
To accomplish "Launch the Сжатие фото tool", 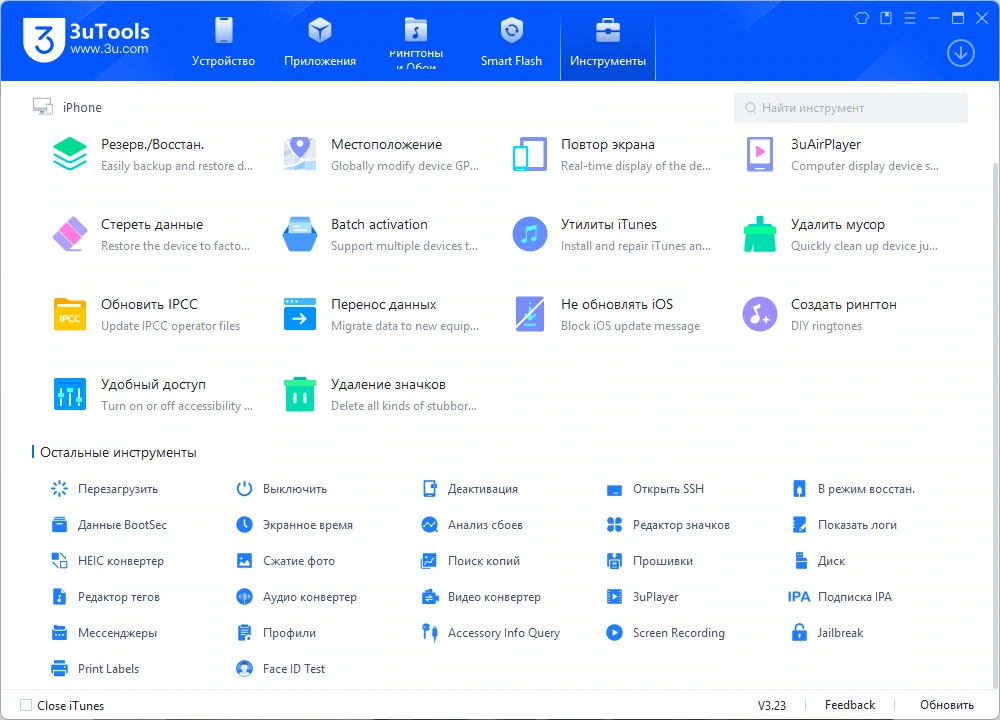I will point(285,561).
